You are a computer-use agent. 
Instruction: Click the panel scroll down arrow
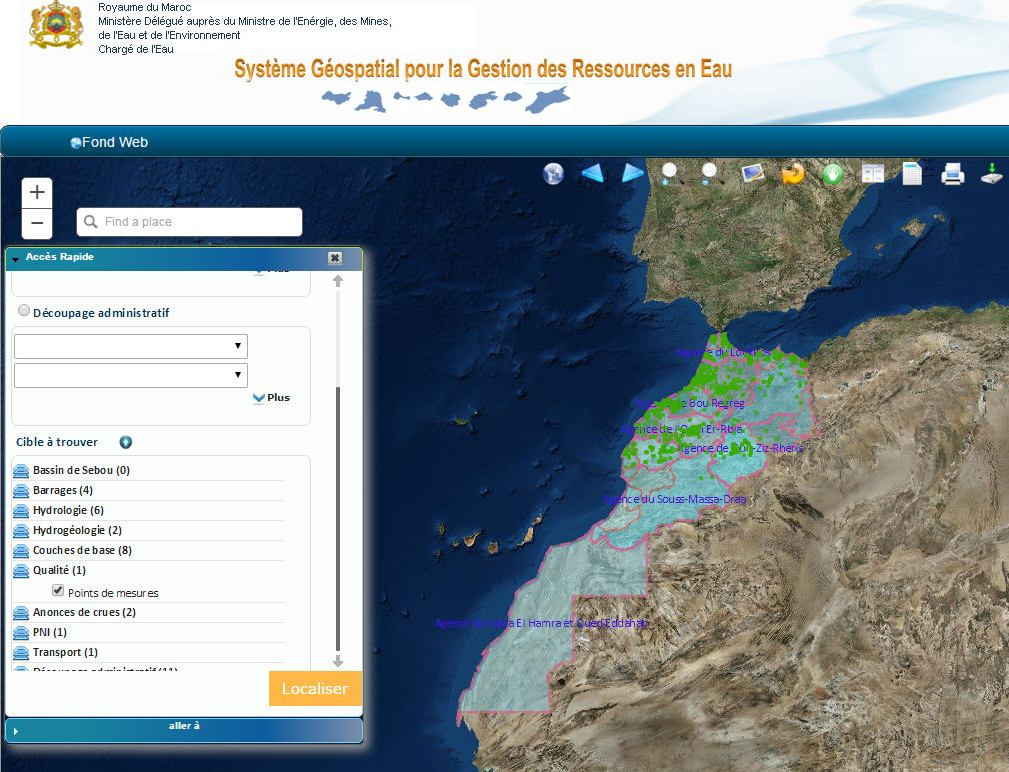338,661
